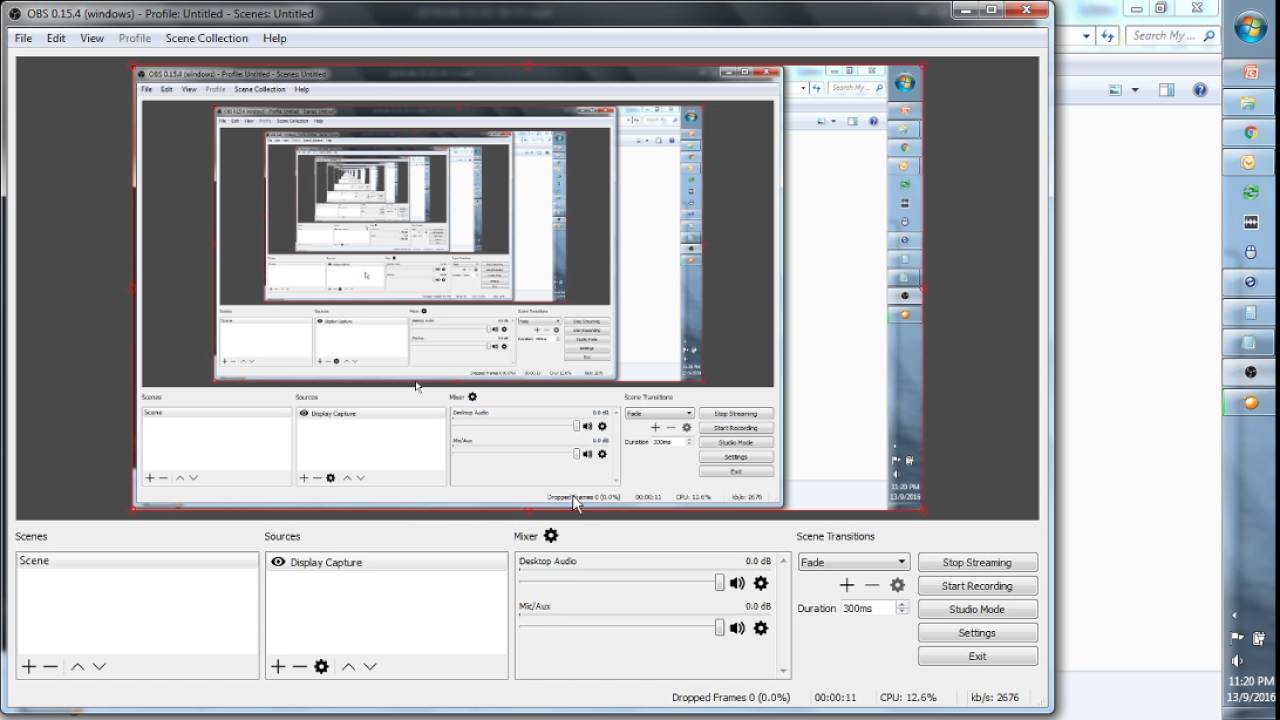Click the CPU: 12.6% status text

tap(908, 698)
